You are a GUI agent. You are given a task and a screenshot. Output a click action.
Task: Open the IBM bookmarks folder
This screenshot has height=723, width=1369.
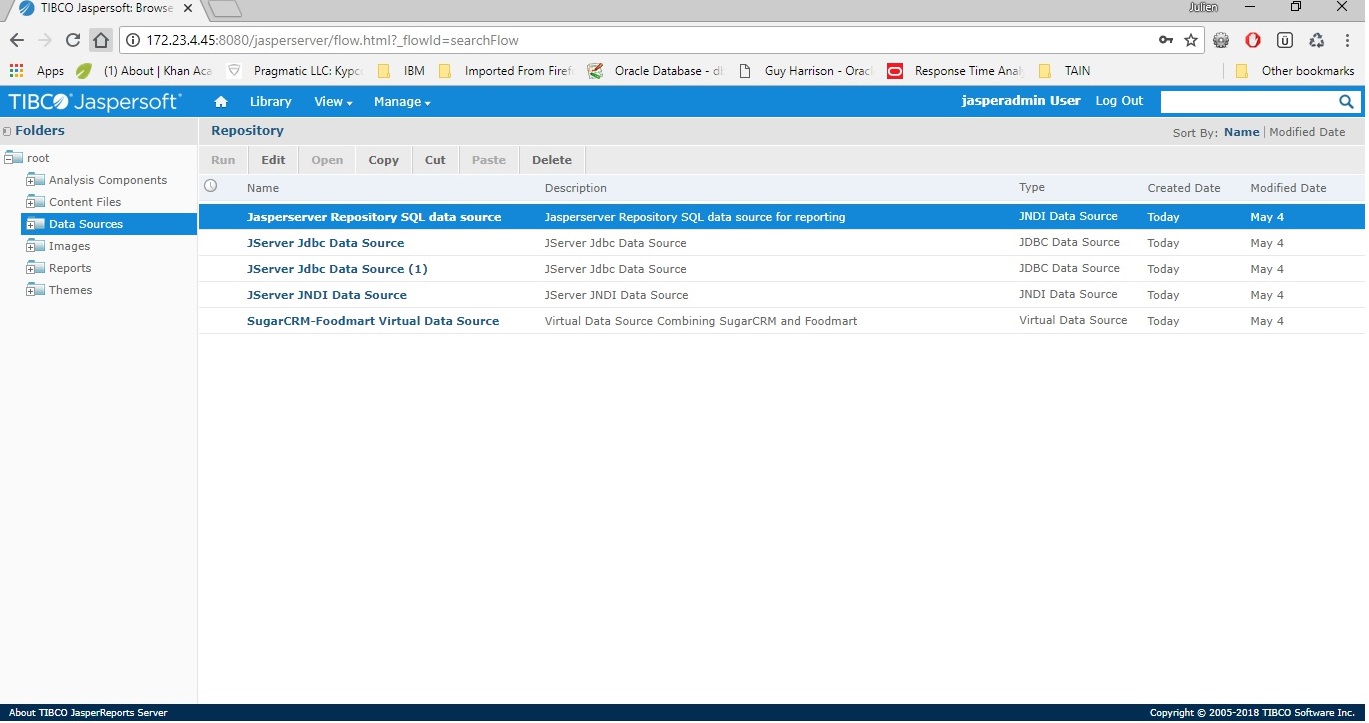(x=402, y=71)
